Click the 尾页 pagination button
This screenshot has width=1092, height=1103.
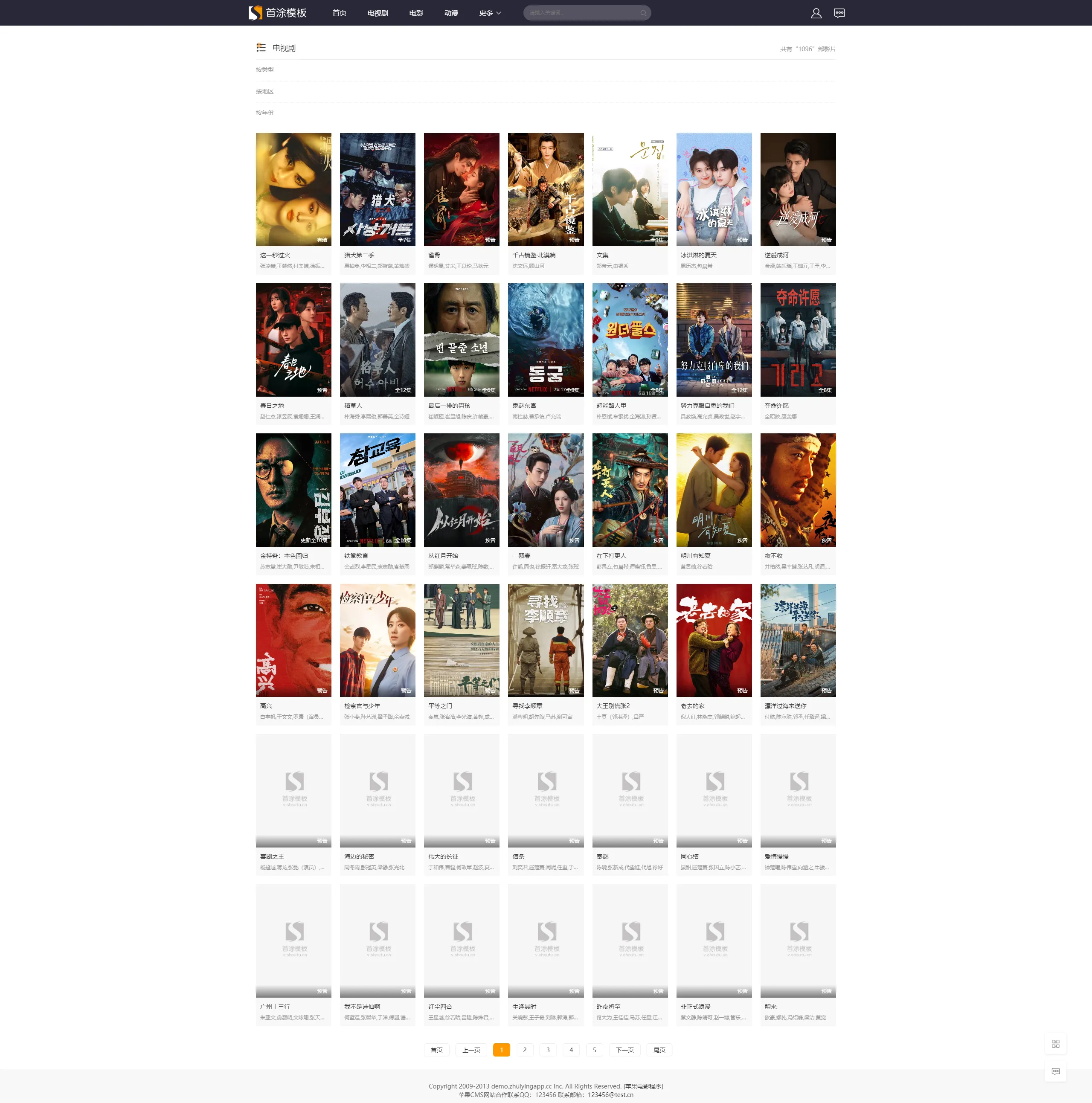(x=659, y=1050)
